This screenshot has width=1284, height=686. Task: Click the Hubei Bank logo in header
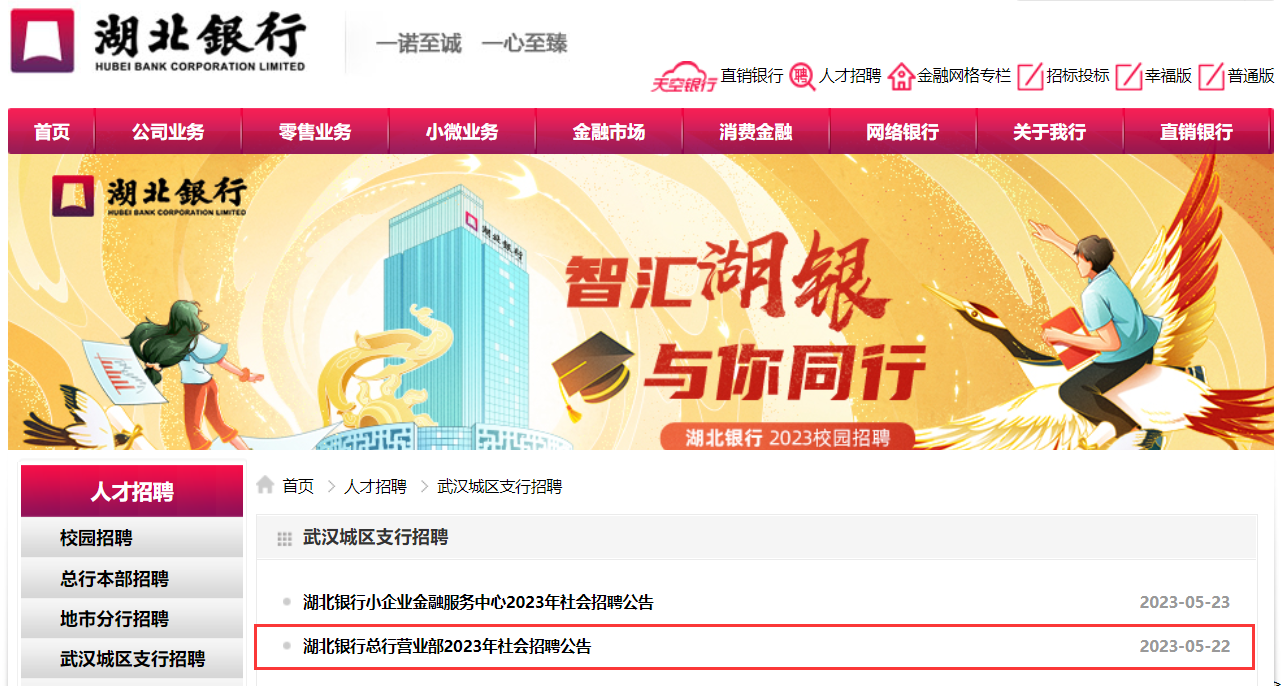(x=158, y=41)
